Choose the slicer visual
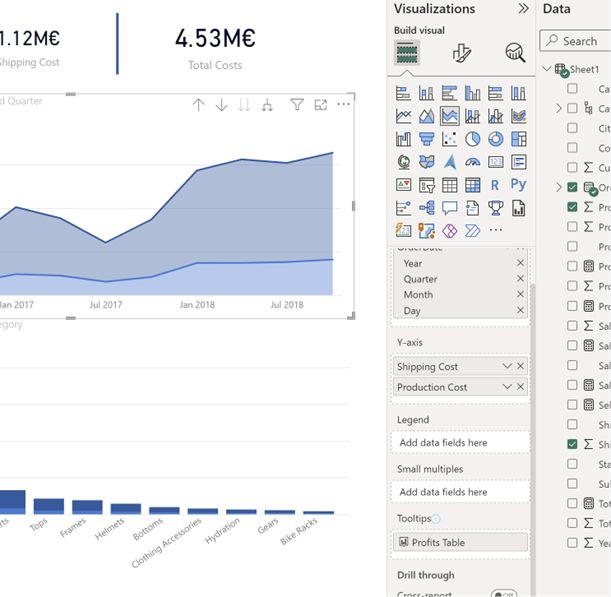The height and width of the screenshot is (597, 611). click(426, 185)
